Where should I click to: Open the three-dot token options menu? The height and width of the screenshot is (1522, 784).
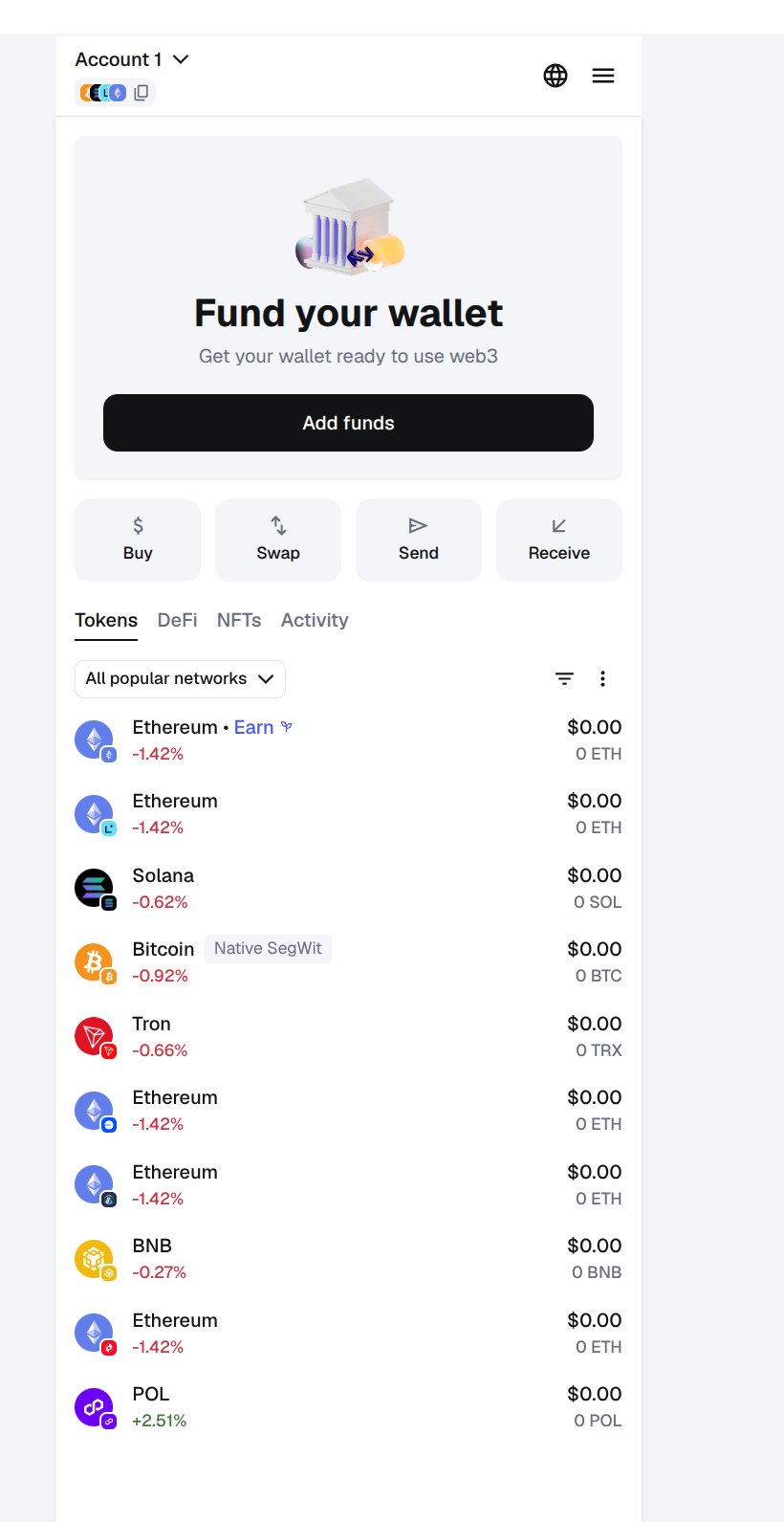click(602, 678)
